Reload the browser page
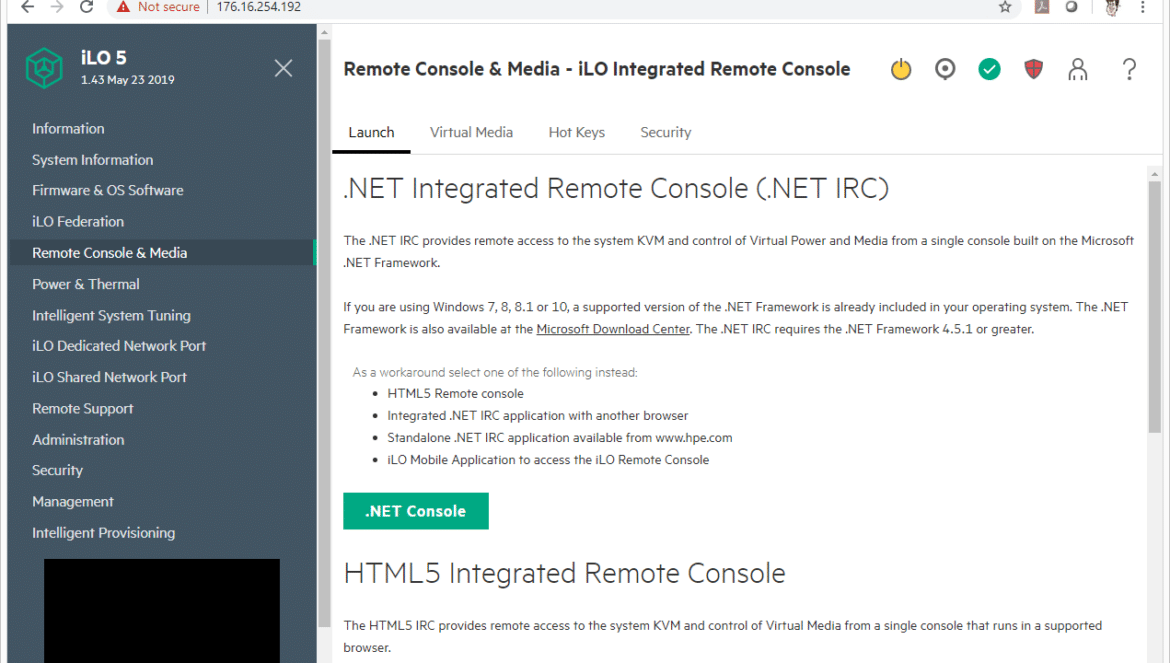Screen dimensions: 1170x663 click(x=87, y=7)
